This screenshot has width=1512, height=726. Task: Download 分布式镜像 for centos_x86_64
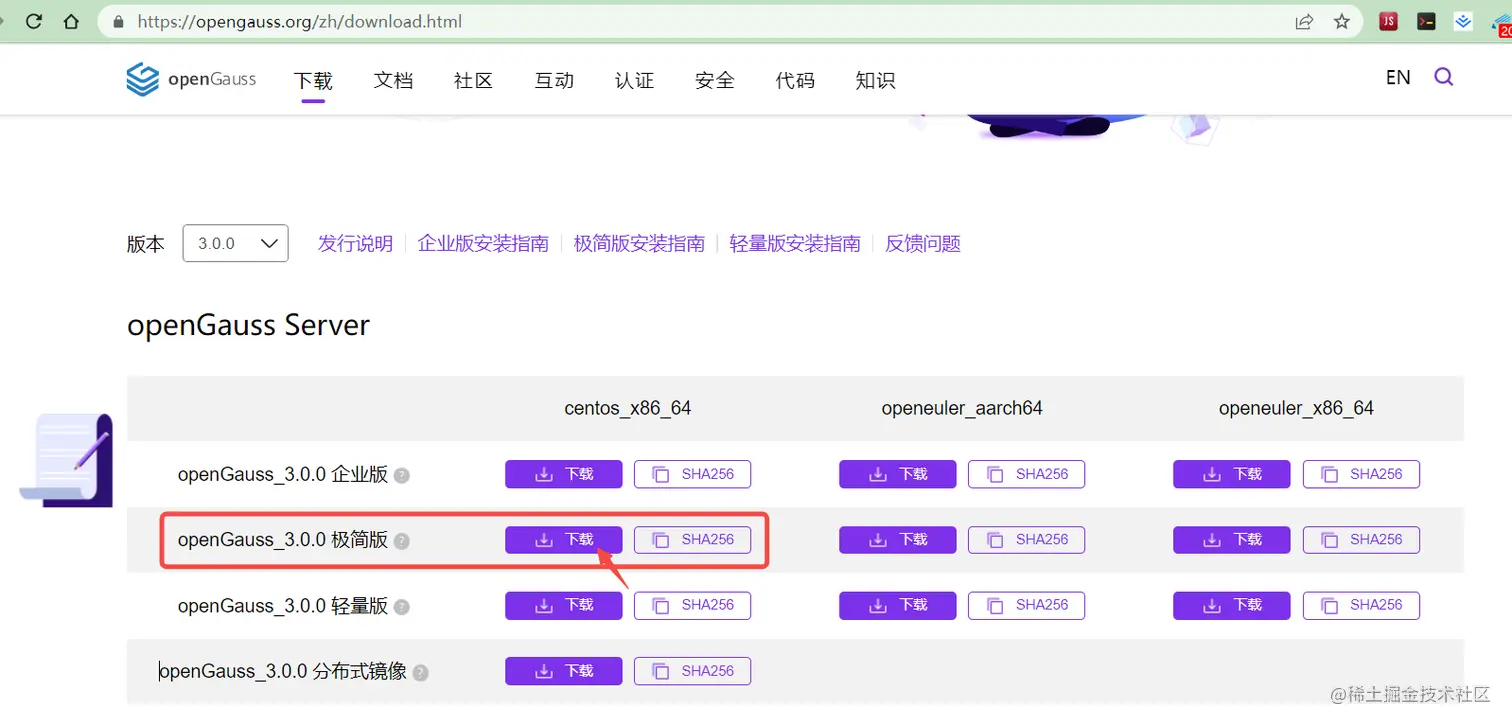pos(564,671)
